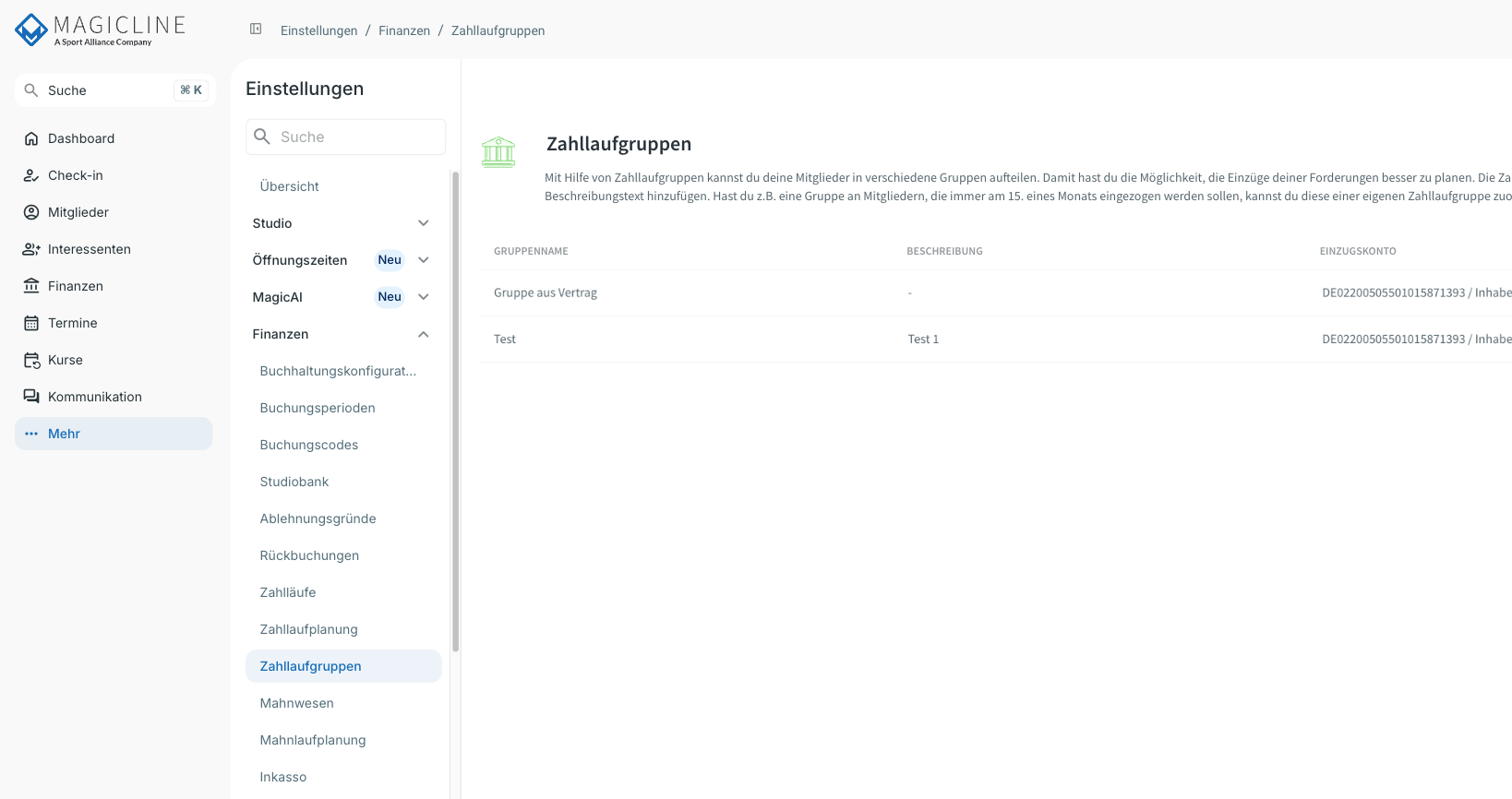This screenshot has height=799, width=1512.
Task: Click the Einstellungen Suche input field
Action: point(345,137)
